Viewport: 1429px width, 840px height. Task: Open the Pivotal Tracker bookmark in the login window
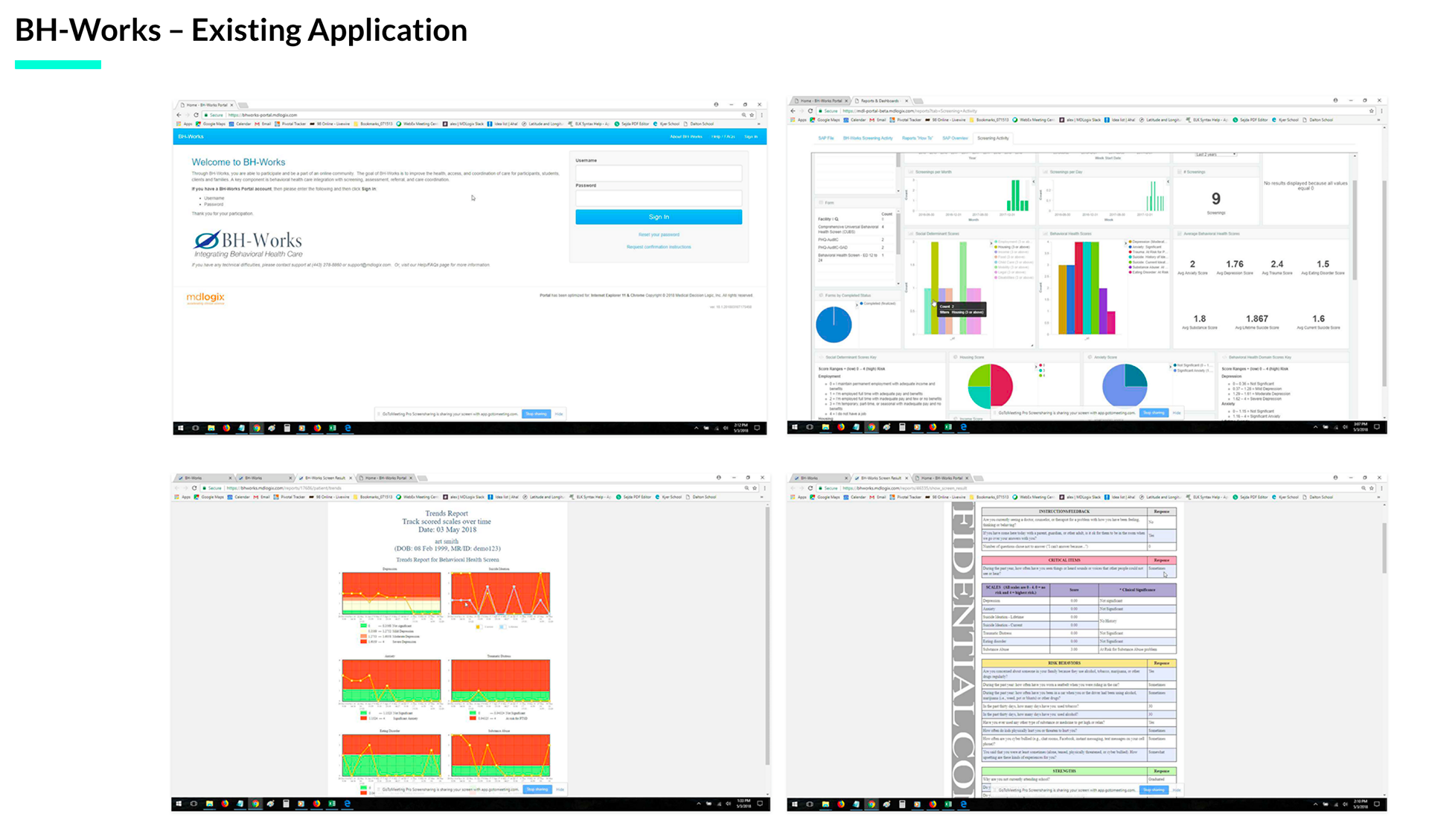tap(290, 124)
